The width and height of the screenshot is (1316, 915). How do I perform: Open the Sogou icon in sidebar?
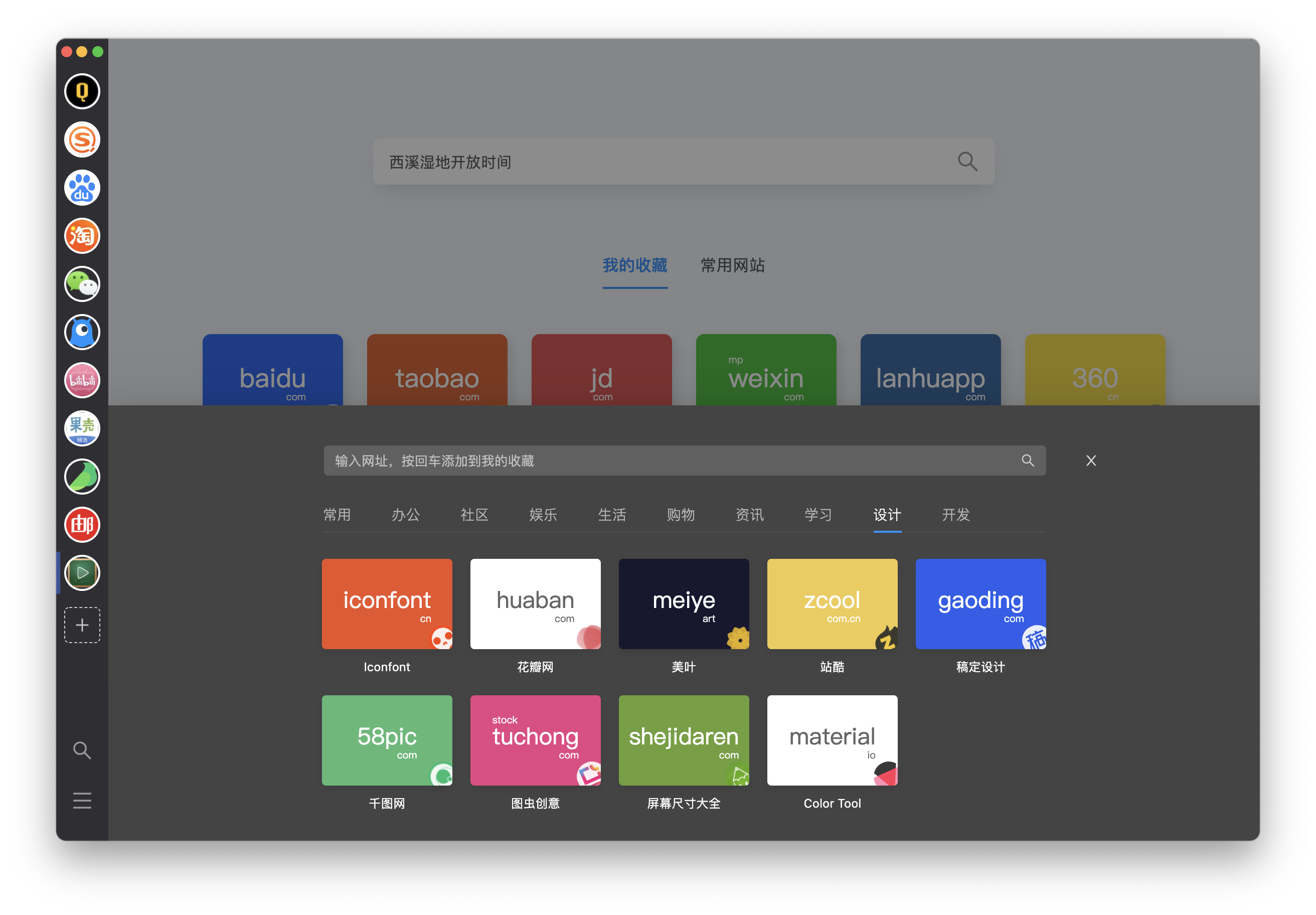point(82,139)
